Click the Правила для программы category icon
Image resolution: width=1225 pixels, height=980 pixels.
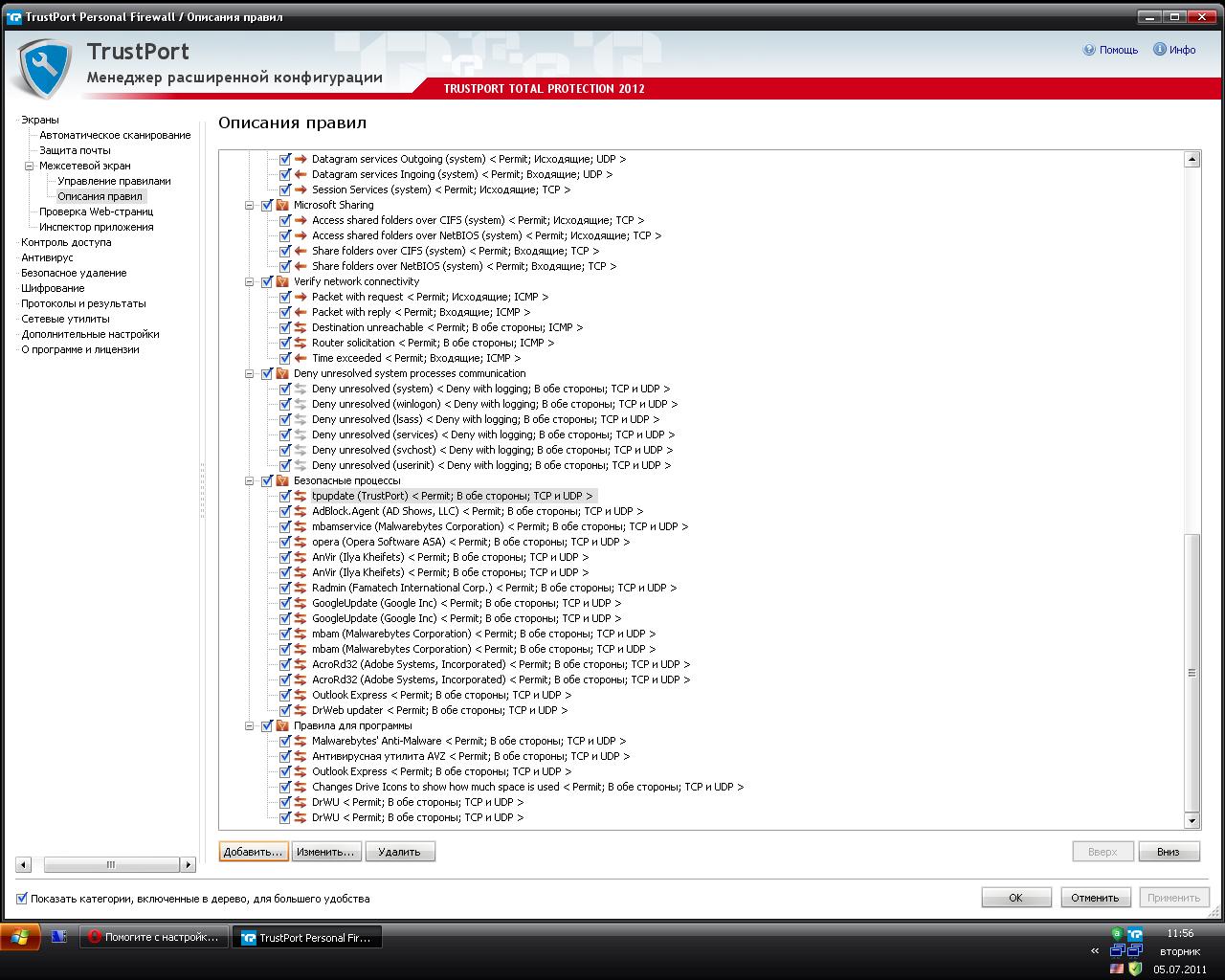282,725
